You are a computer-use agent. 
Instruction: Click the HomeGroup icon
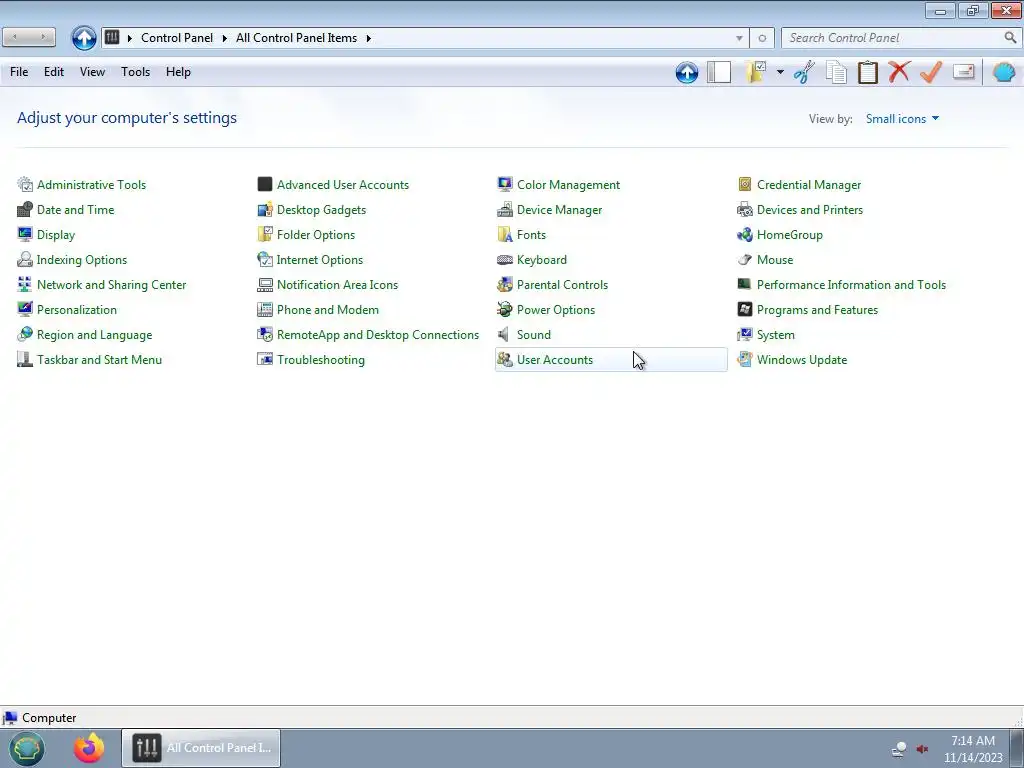pyautogui.click(x=744, y=234)
